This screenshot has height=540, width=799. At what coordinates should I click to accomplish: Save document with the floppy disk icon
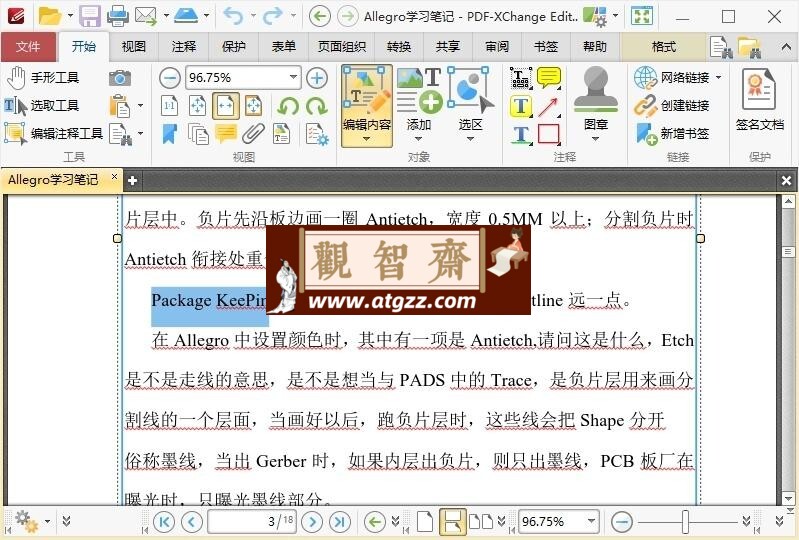pyautogui.click(x=89, y=16)
